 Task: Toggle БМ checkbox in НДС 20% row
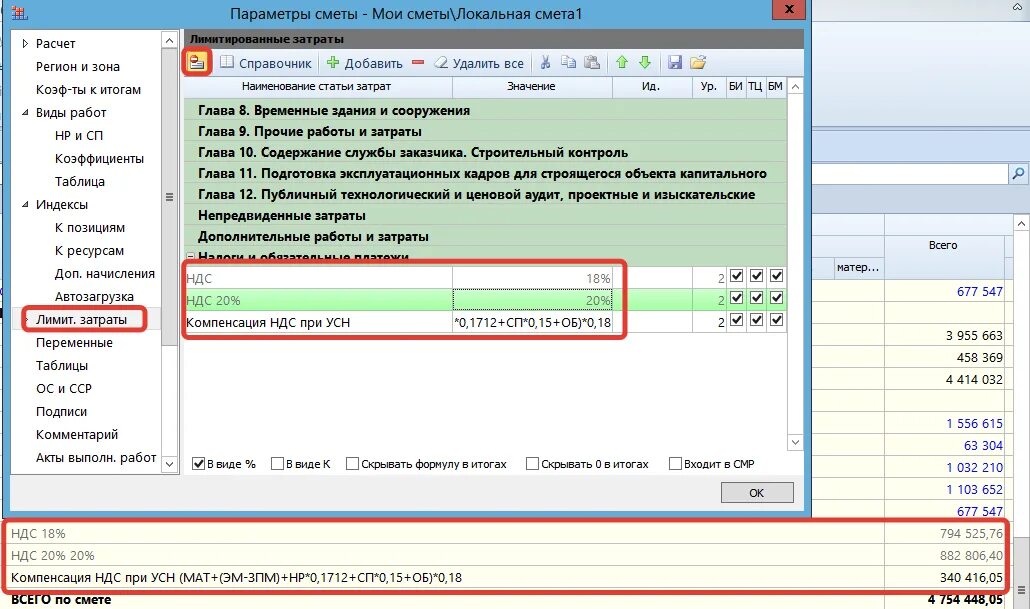[x=776, y=298]
